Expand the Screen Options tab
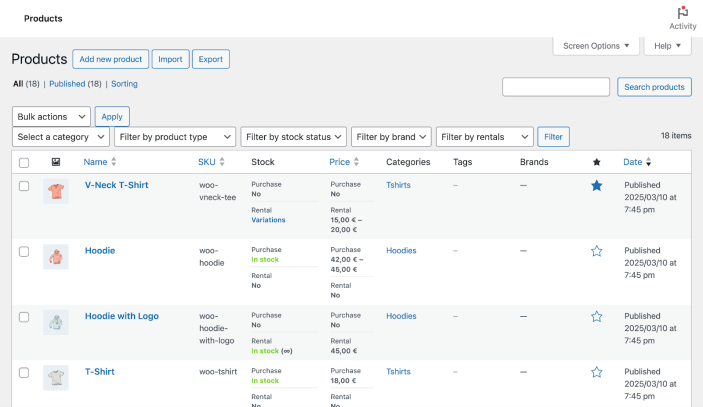Image resolution: width=703 pixels, height=407 pixels. click(x=596, y=46)
